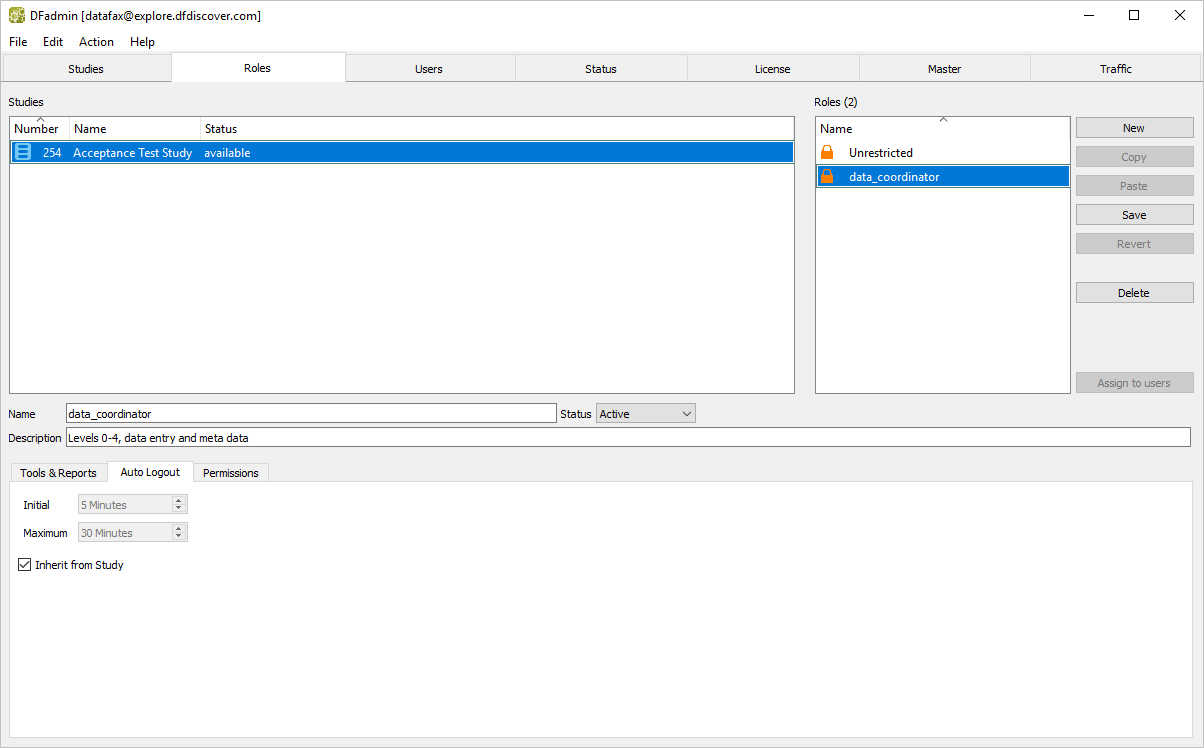Open the Tools & Reports tab

click(58, 473)
